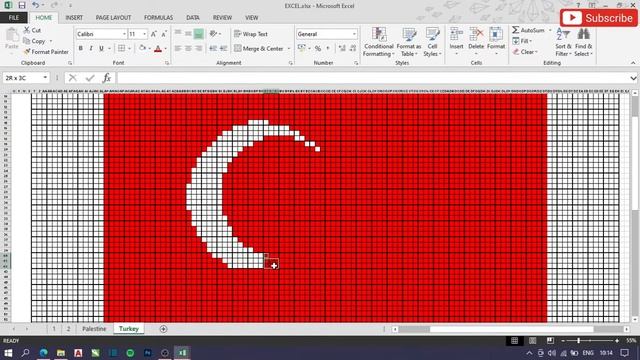Image resolution: width=640 pixels, height=360 pixels.
Task: Click the Align Left icon
Action: pyautogui.click(x=178, y=49)
